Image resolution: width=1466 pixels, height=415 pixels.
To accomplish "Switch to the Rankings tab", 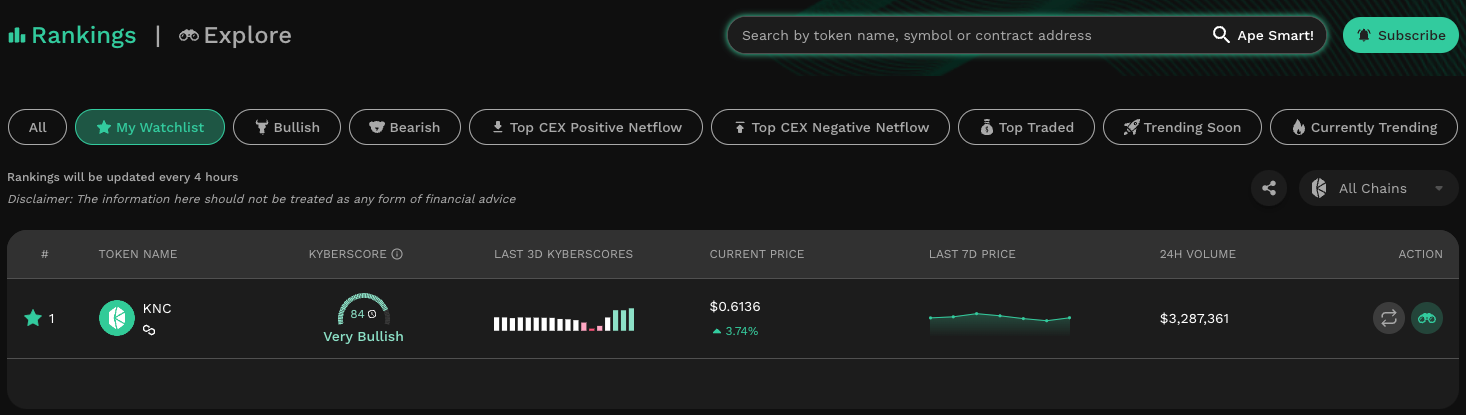I will [x=72, y=36].
